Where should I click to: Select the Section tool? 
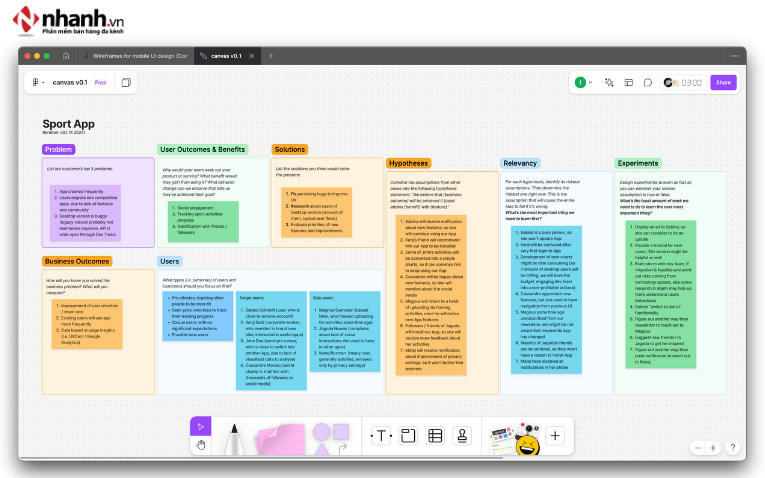408,435
